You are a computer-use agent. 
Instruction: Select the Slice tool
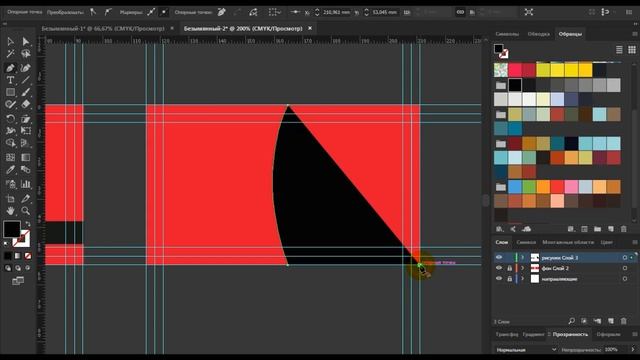(x=26, y=198)
